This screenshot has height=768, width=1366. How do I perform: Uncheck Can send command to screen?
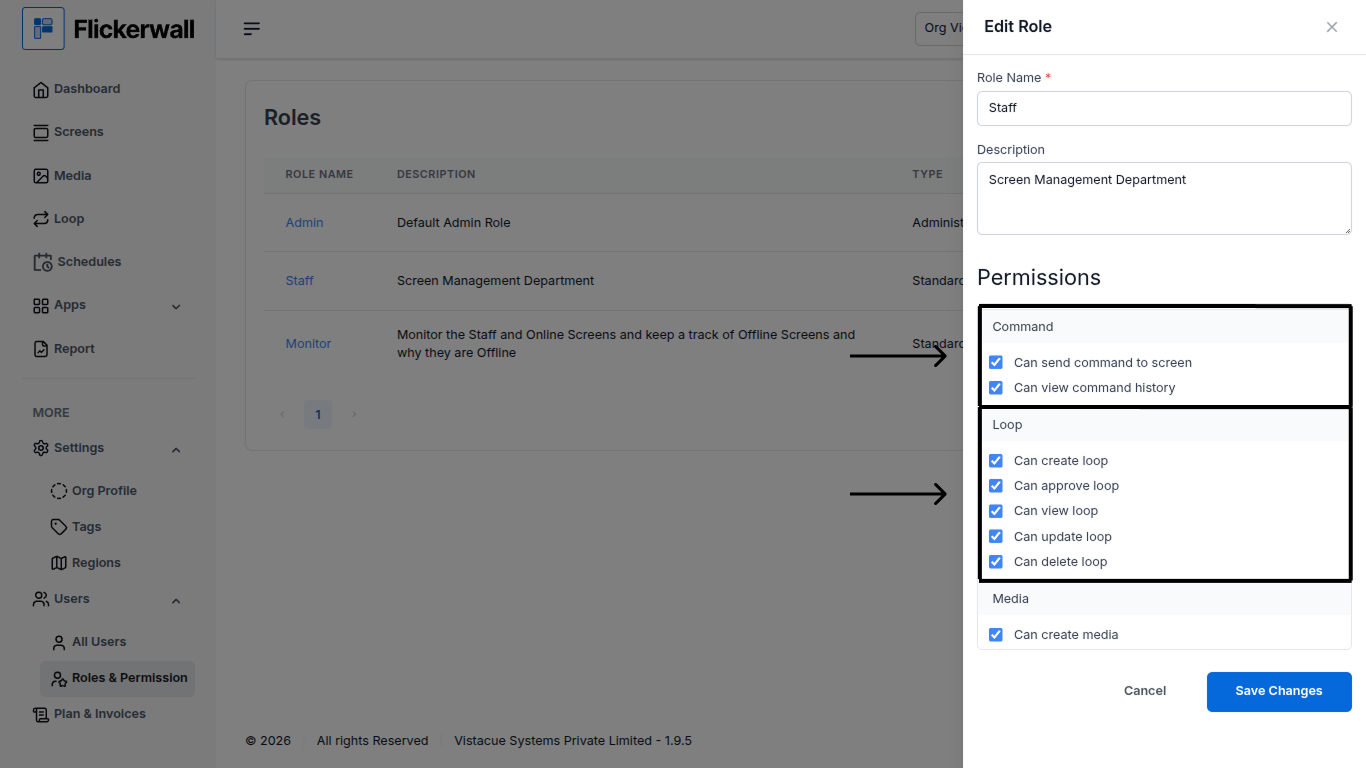996,363
